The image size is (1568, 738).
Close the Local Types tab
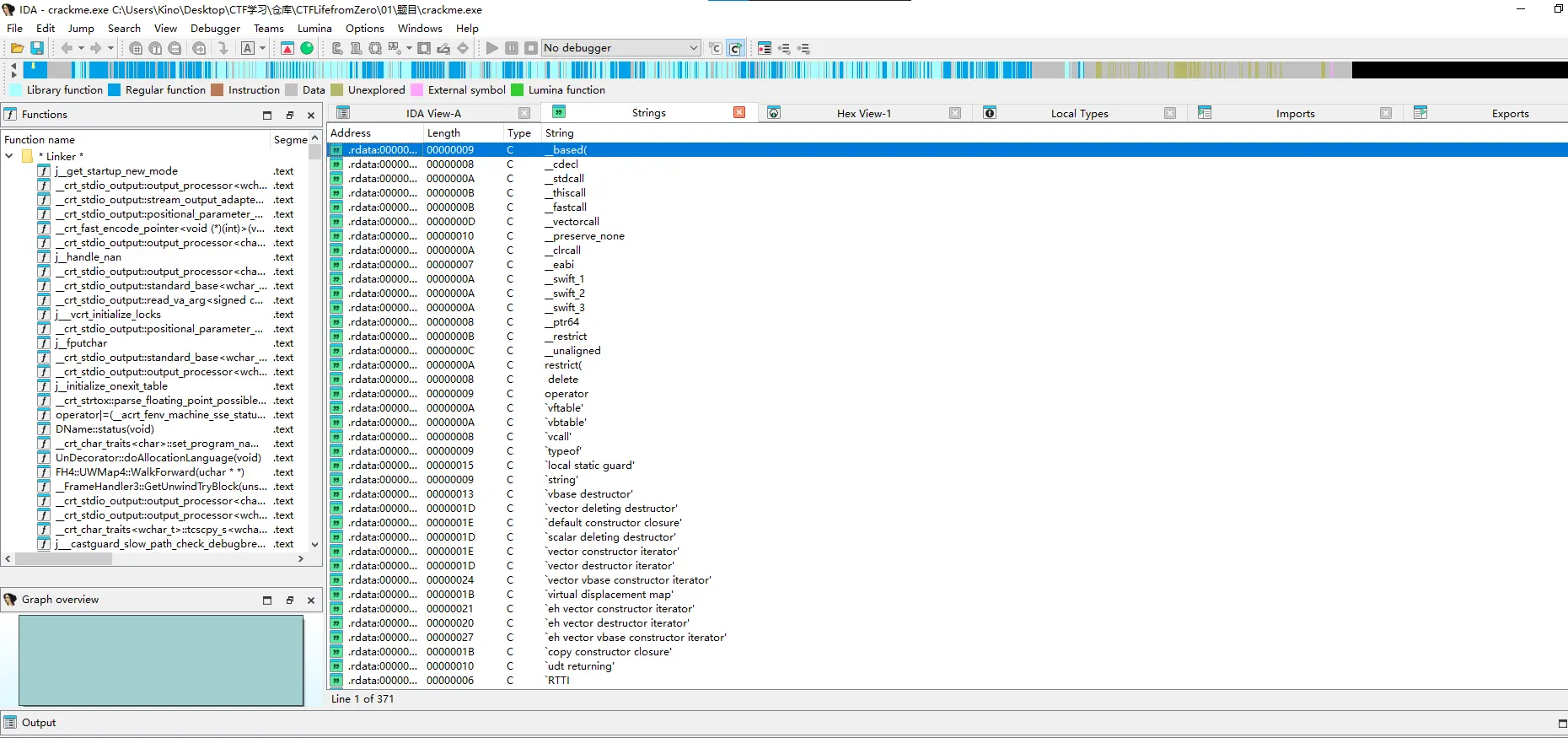tap(1170, 113)
